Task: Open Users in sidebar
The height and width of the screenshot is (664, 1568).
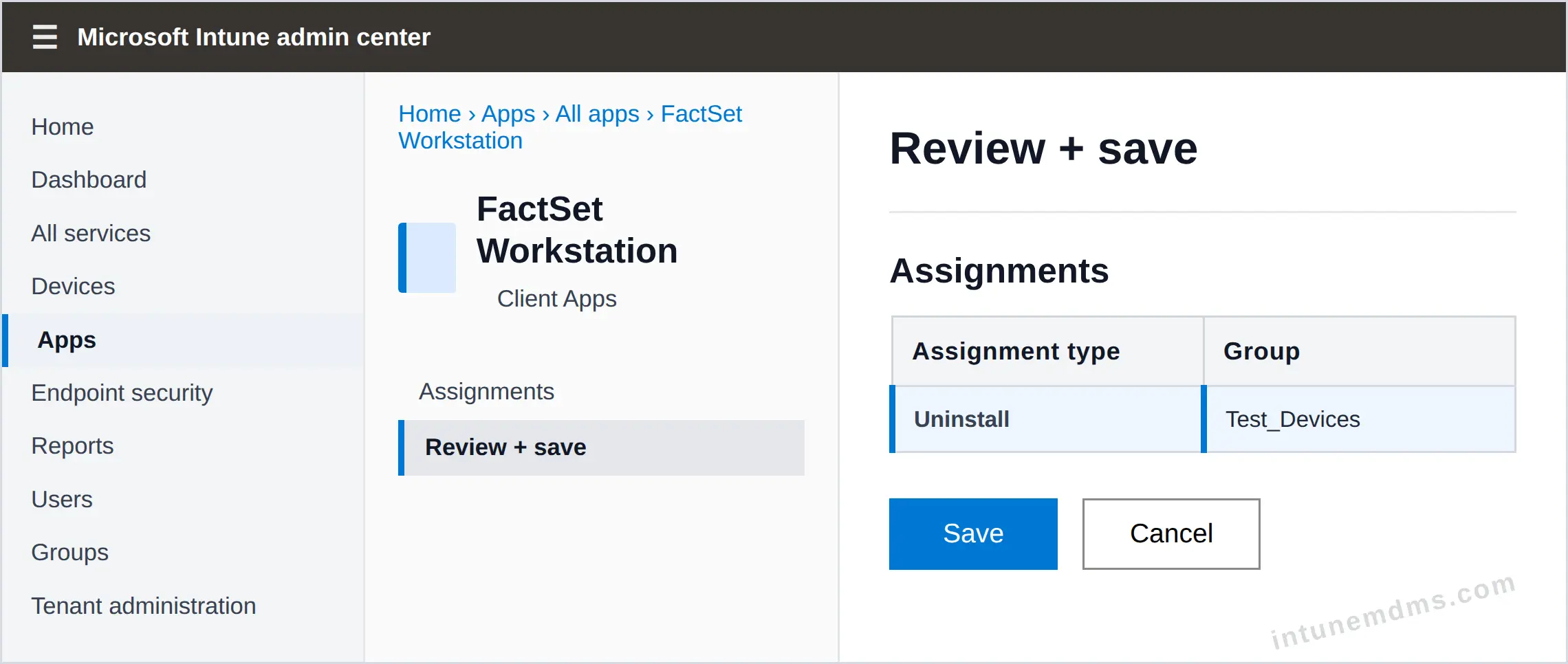Action: point(62,500)
